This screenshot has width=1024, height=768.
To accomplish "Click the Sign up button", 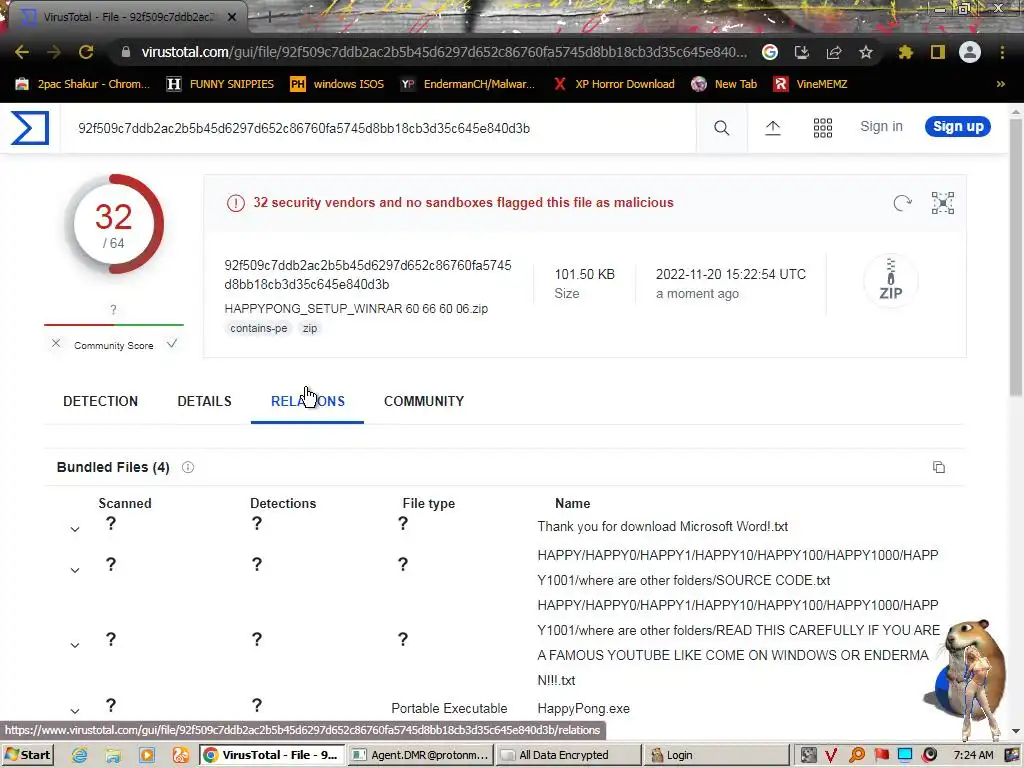I will (957, 126).
